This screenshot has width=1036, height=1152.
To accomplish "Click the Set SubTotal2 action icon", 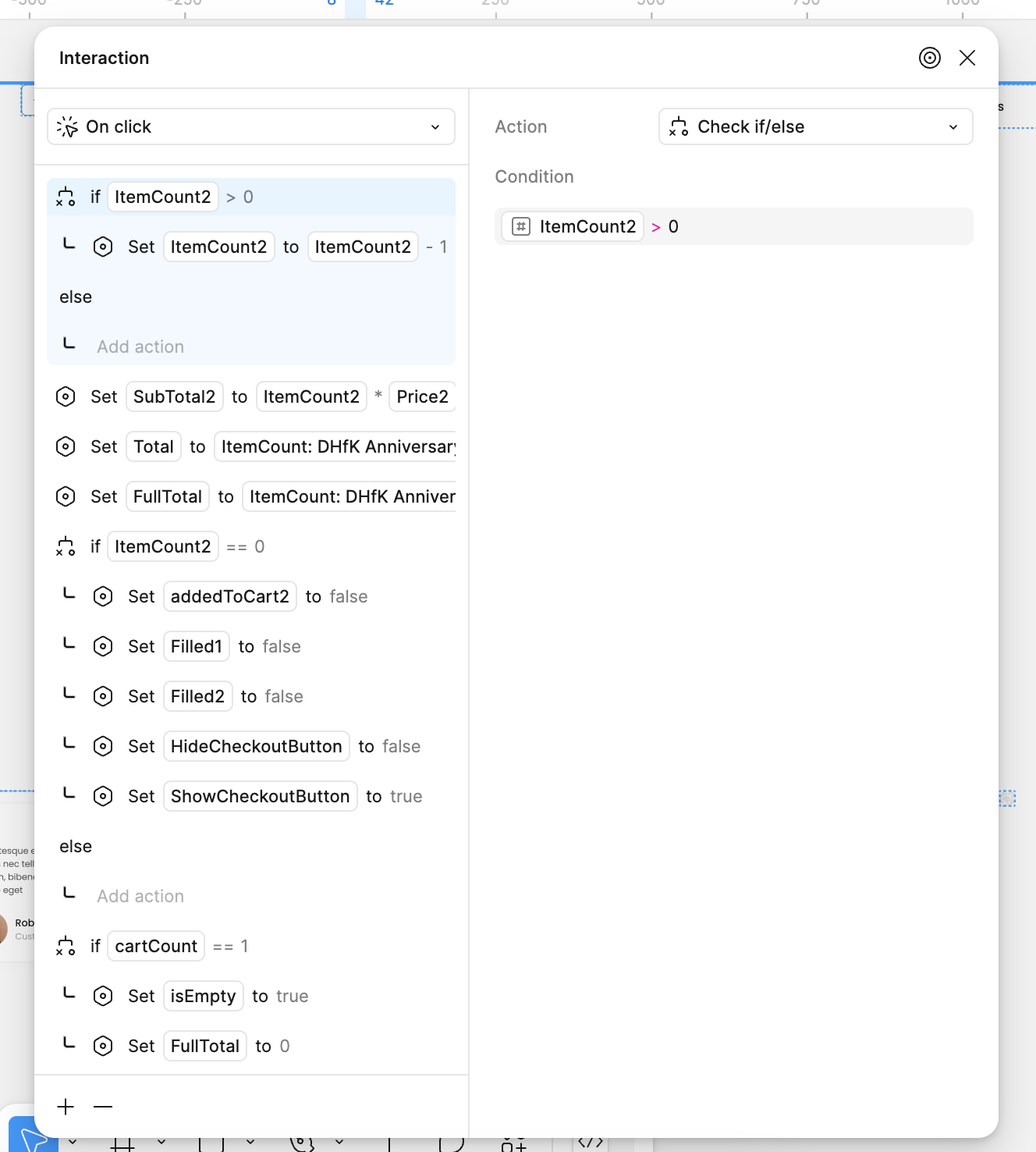I will 66,396.
